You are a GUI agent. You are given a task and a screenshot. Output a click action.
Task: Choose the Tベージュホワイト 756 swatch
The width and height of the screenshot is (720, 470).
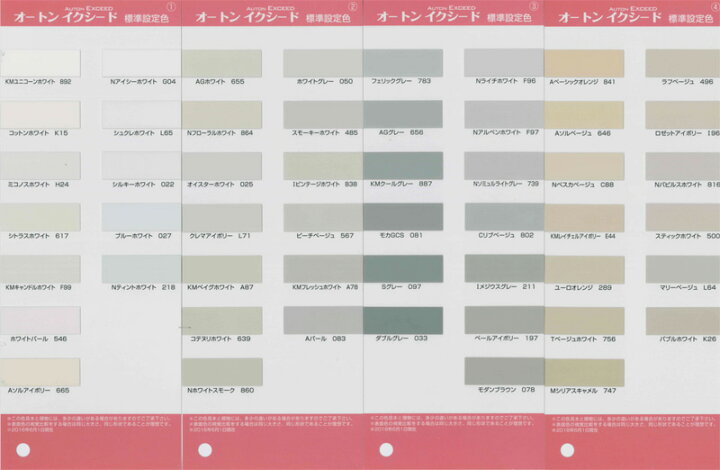pos(585,321)
